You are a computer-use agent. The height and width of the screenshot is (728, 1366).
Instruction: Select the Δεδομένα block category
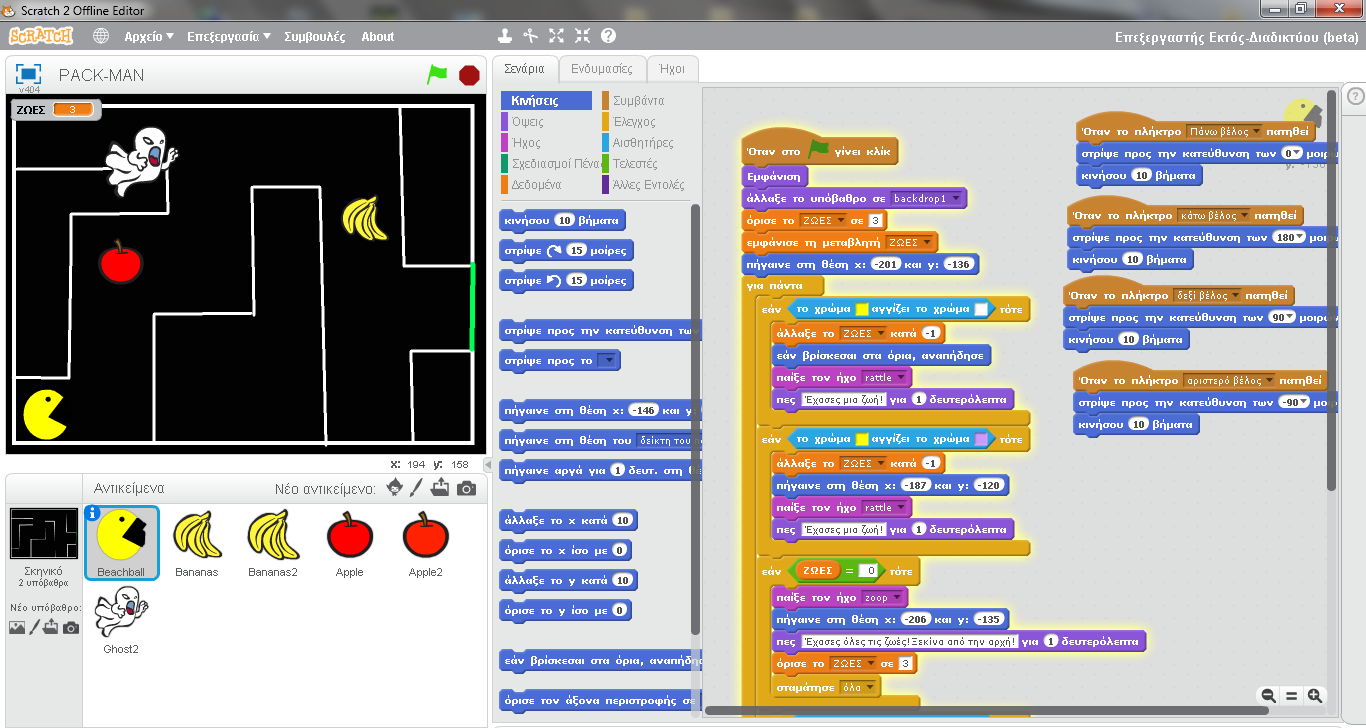(545, 185)
